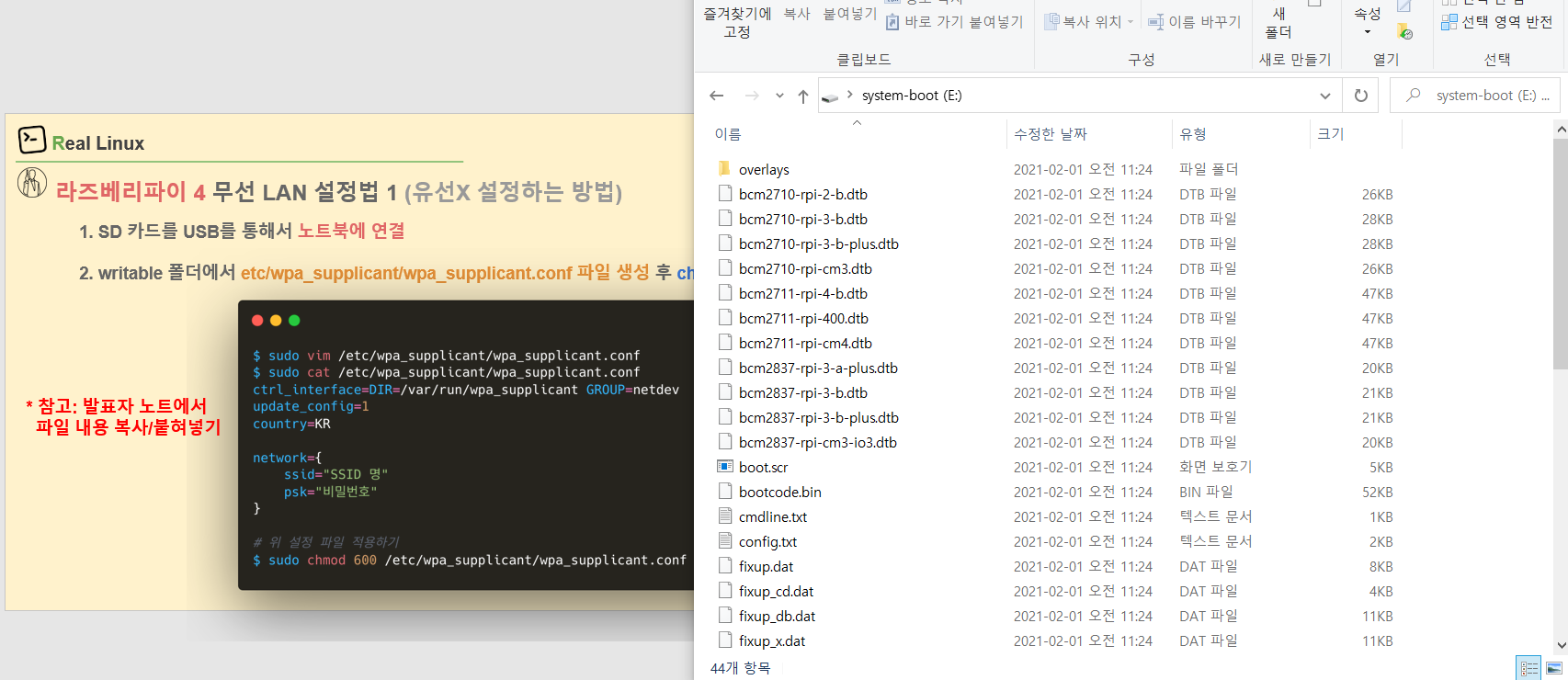Sort by 이름 column header
The height and width of the screenshot is (680, 1568).
[728, 134]
